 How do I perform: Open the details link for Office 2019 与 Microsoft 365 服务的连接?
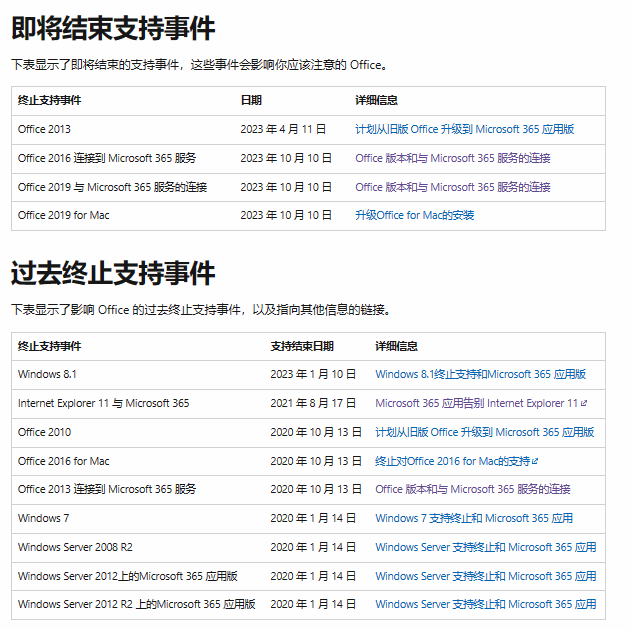[452, 187]
